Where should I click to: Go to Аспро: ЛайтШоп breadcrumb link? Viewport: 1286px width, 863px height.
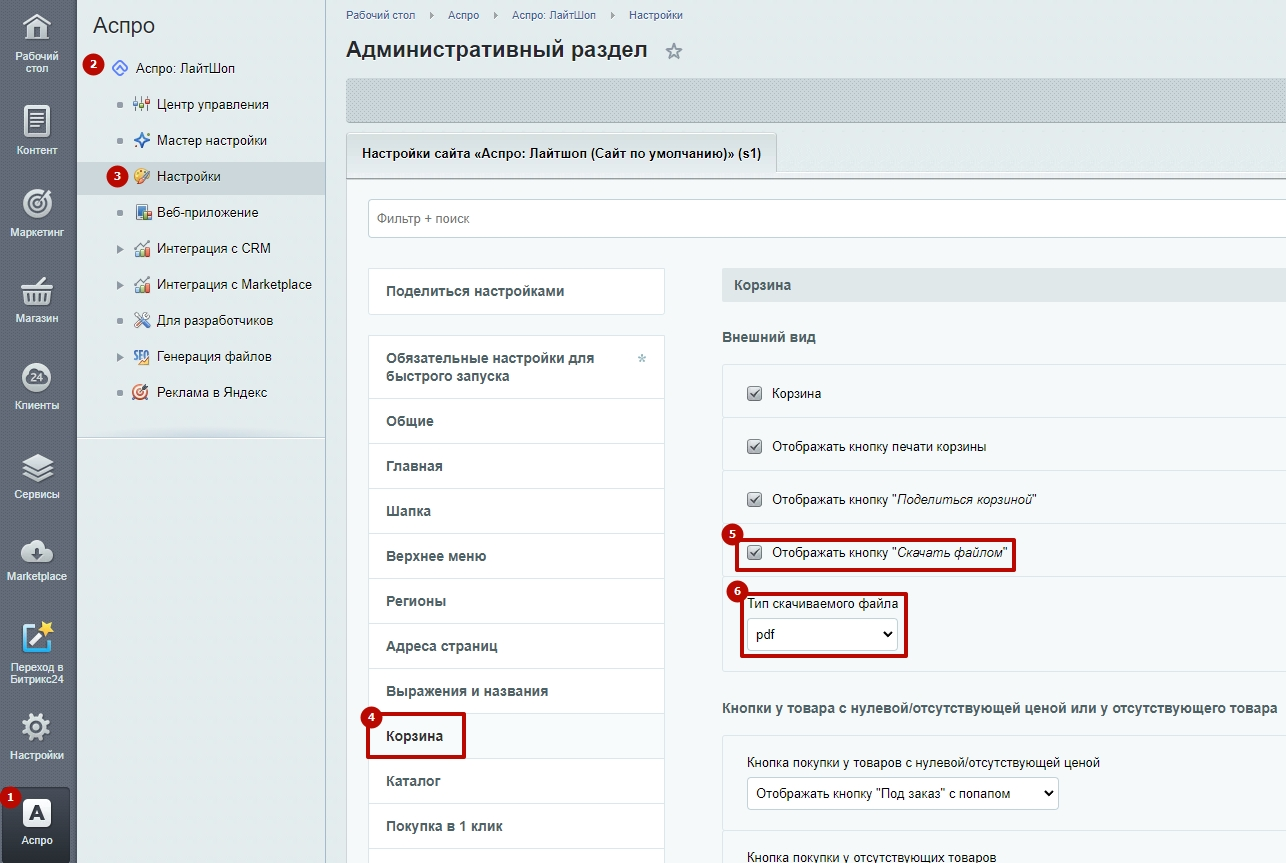click(x=554, y=15)
